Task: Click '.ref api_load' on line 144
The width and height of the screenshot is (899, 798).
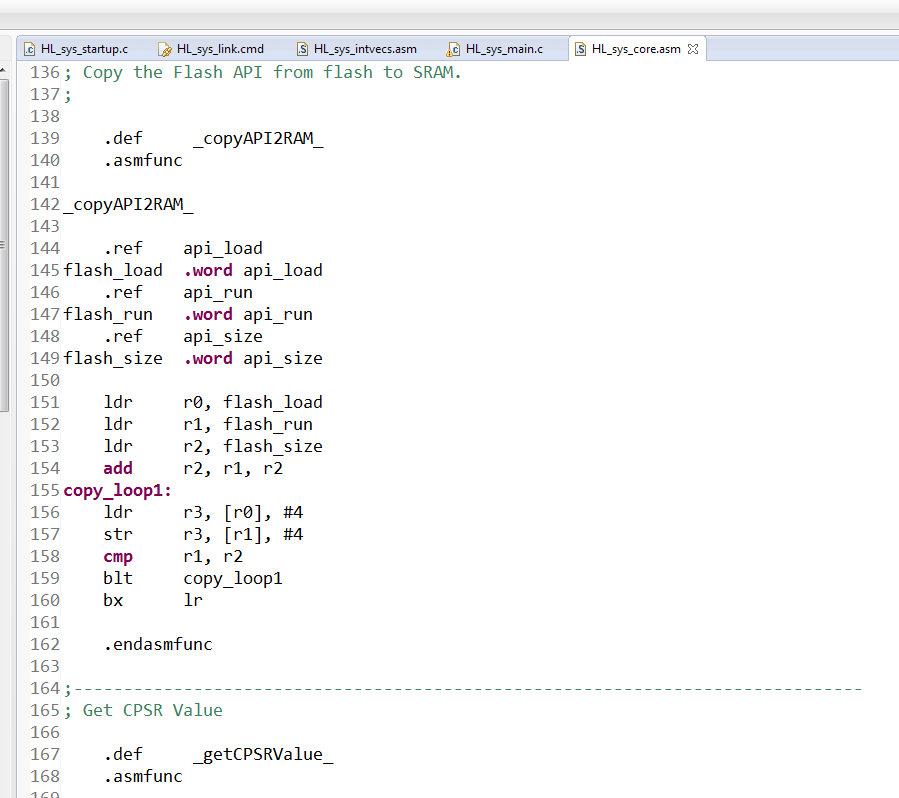Action: pos(183,249)
